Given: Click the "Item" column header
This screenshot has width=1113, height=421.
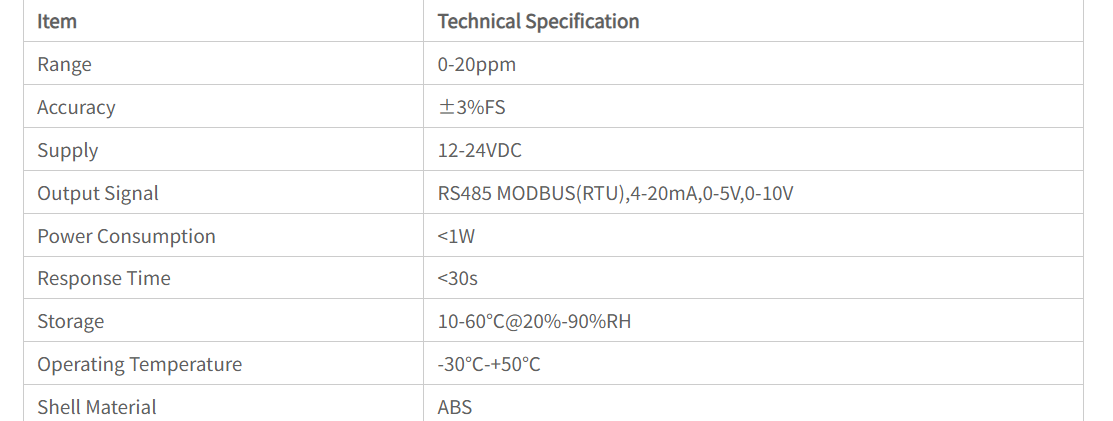Looking at the screenshot, I should tap(57, 21).
